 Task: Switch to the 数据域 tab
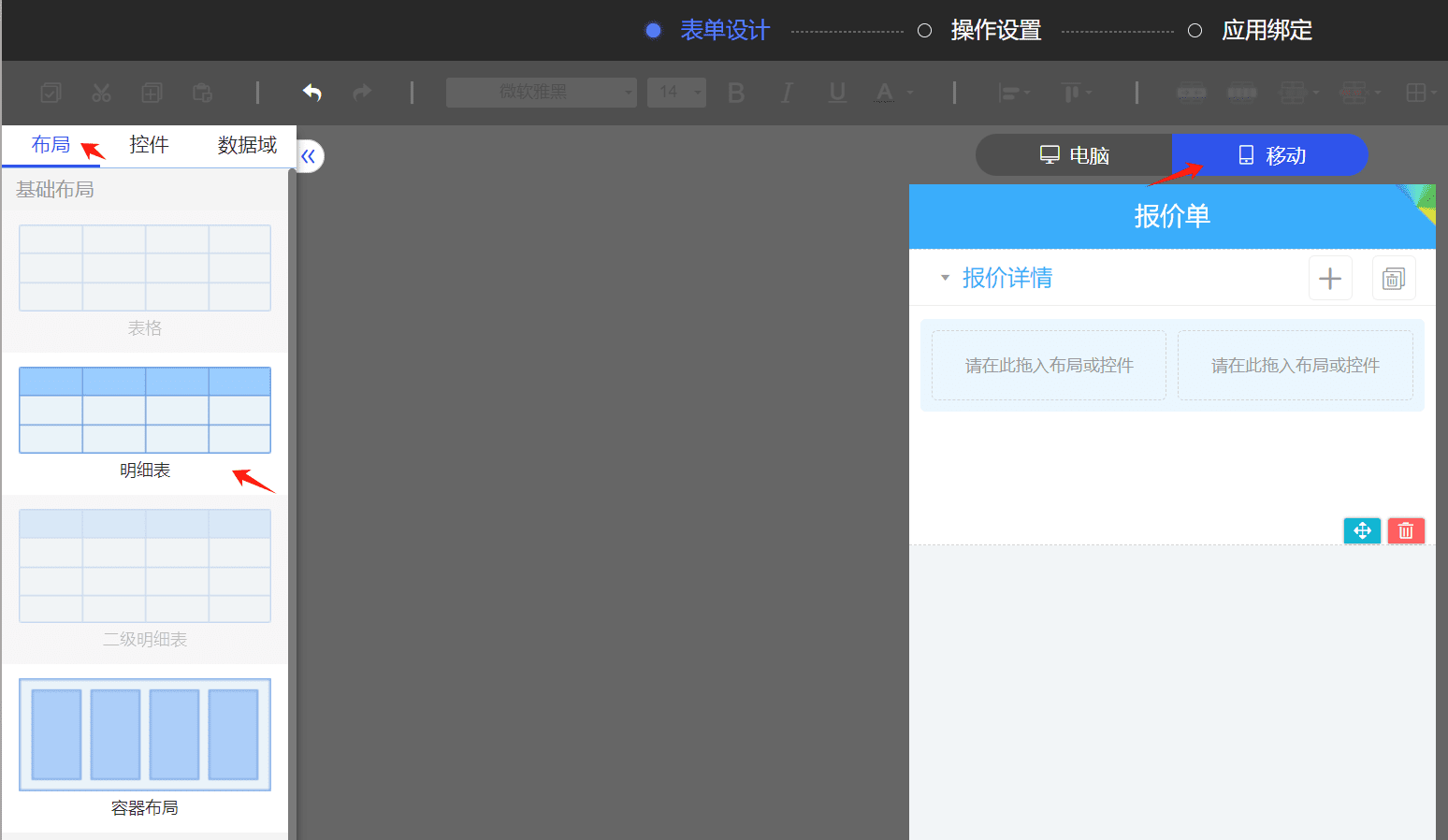pos(247,145)
